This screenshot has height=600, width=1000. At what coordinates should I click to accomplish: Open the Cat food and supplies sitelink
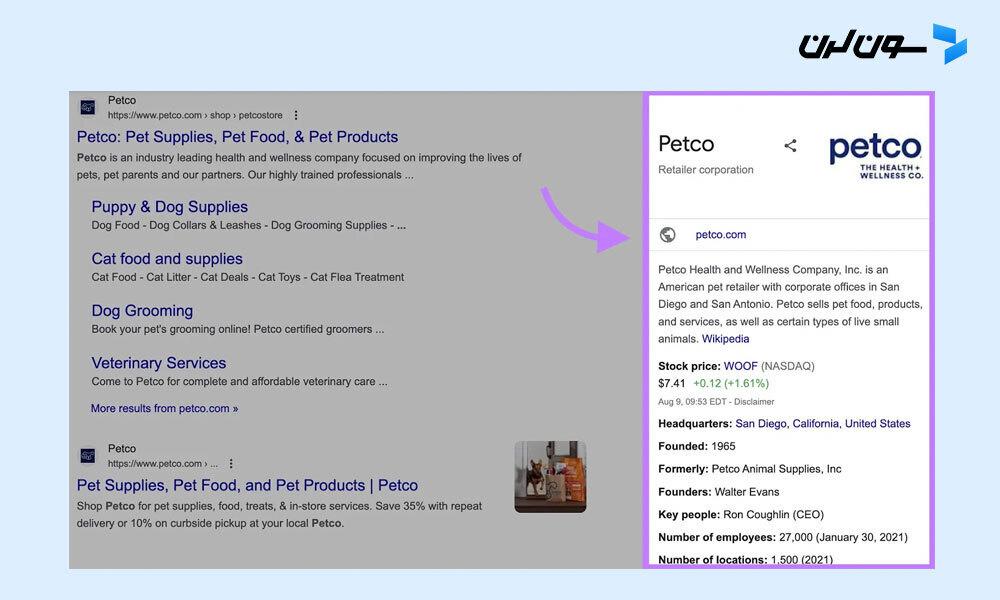tap(167, 259)
